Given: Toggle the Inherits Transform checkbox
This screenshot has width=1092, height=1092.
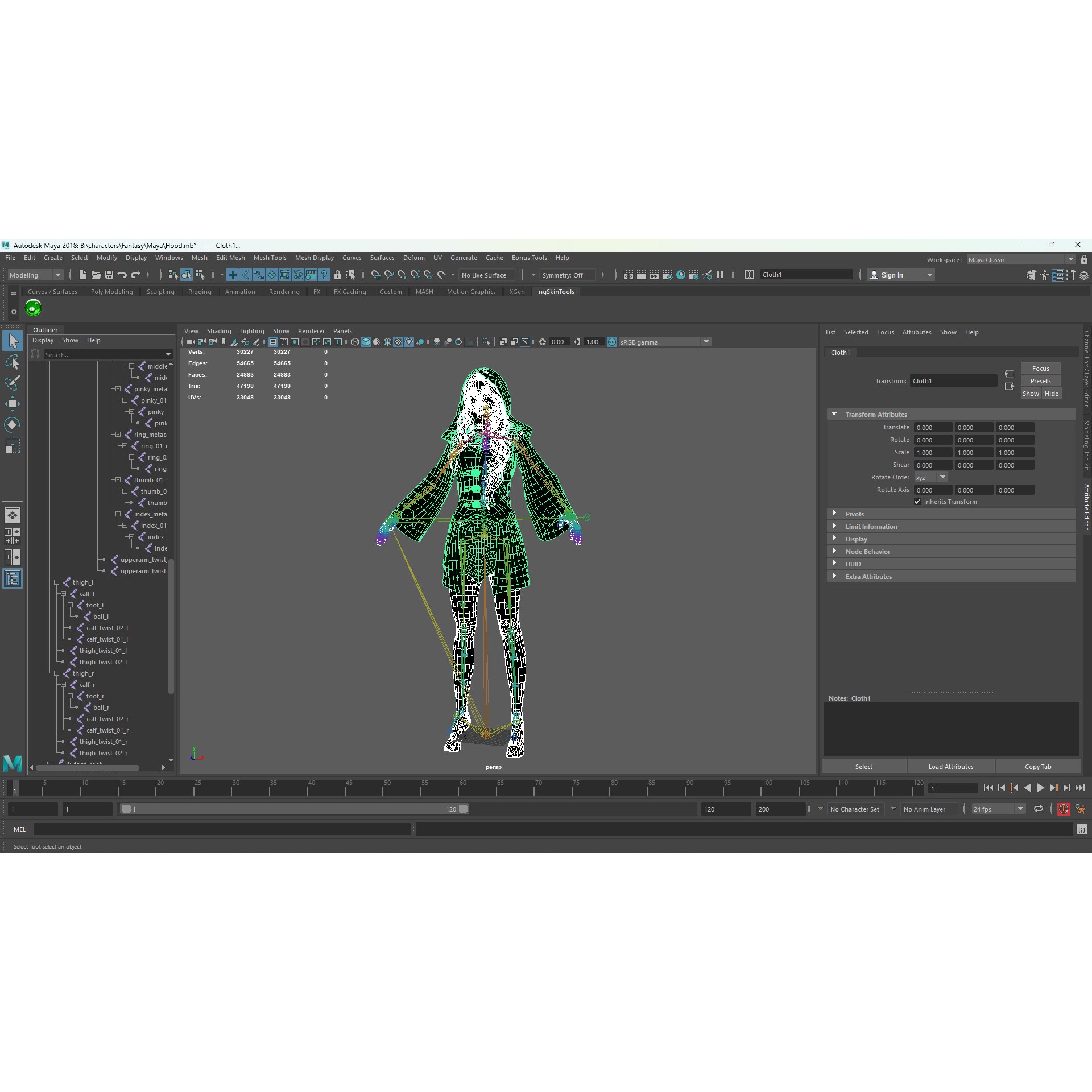Looking at the screenshot, I should coord(918,502).
